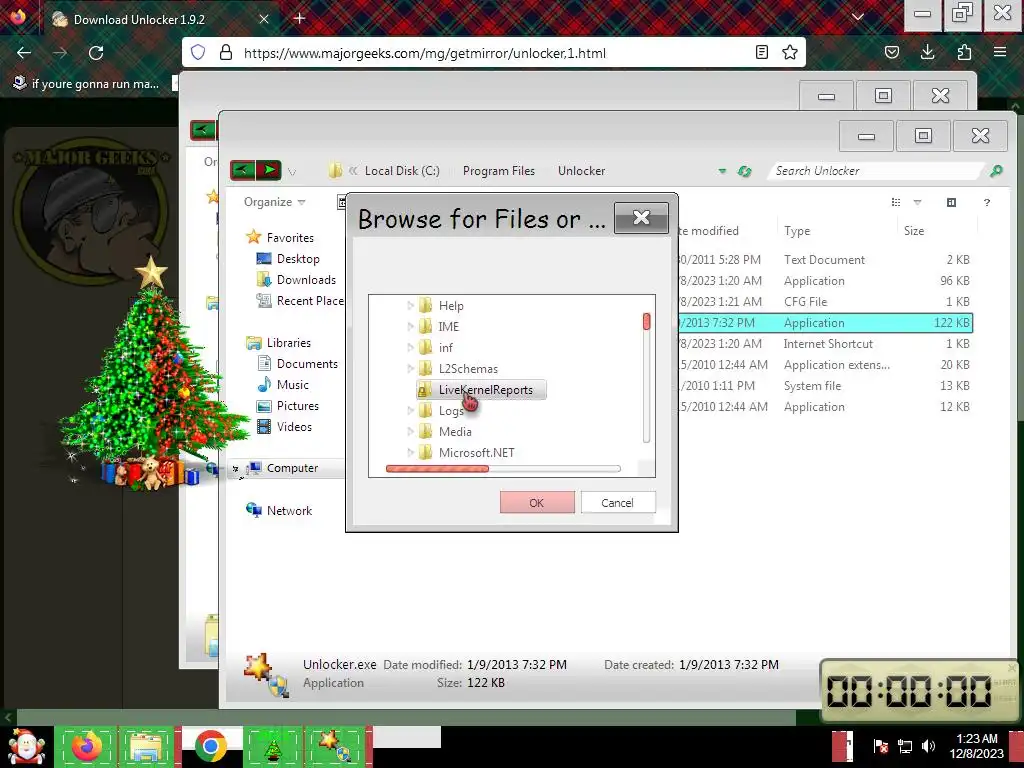Image resolution: width=1024 pixels, height=768 pixels.
Task: Expand the inf folder node
Action: [410, 347]
